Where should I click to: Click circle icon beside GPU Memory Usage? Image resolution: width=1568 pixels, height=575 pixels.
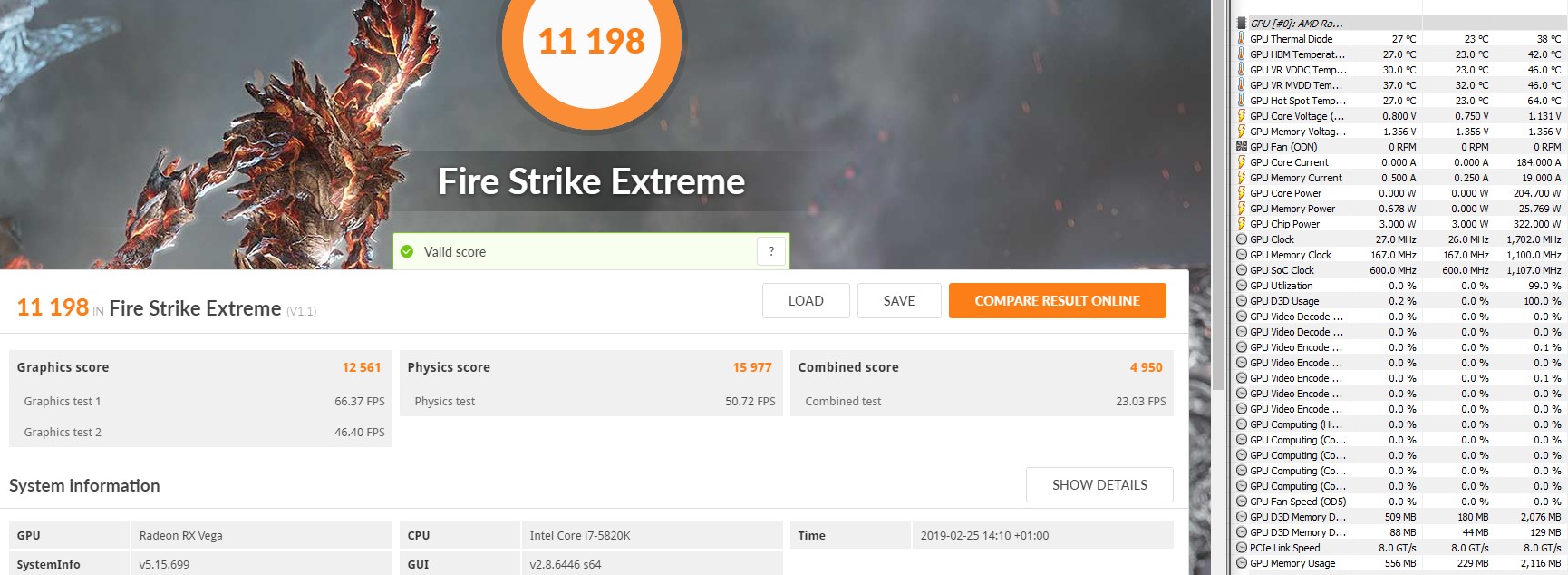1242,563
